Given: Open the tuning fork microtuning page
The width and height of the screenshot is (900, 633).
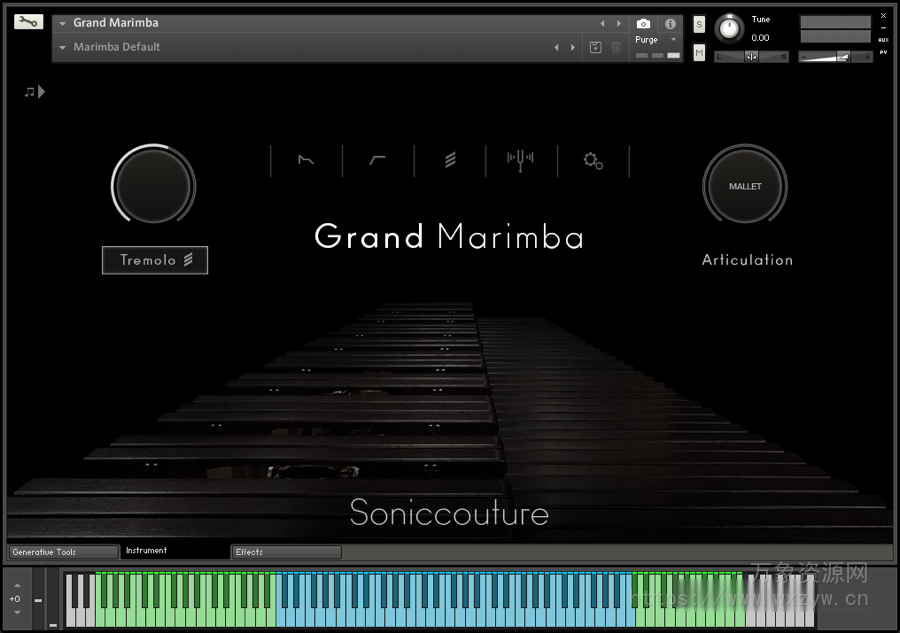Looking at the screenshot, I should coord(520,160).
